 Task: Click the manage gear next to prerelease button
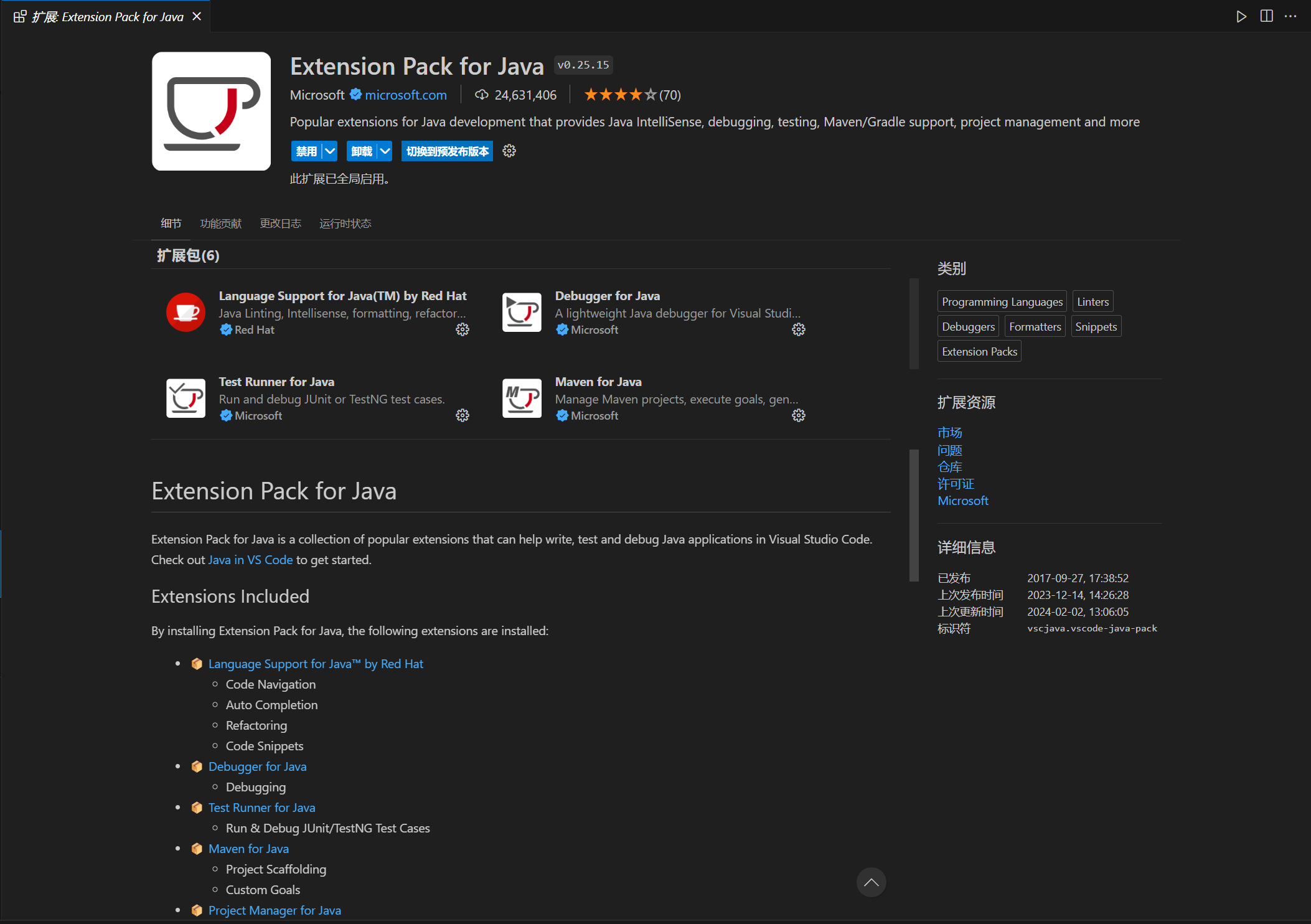pos(509,151)
